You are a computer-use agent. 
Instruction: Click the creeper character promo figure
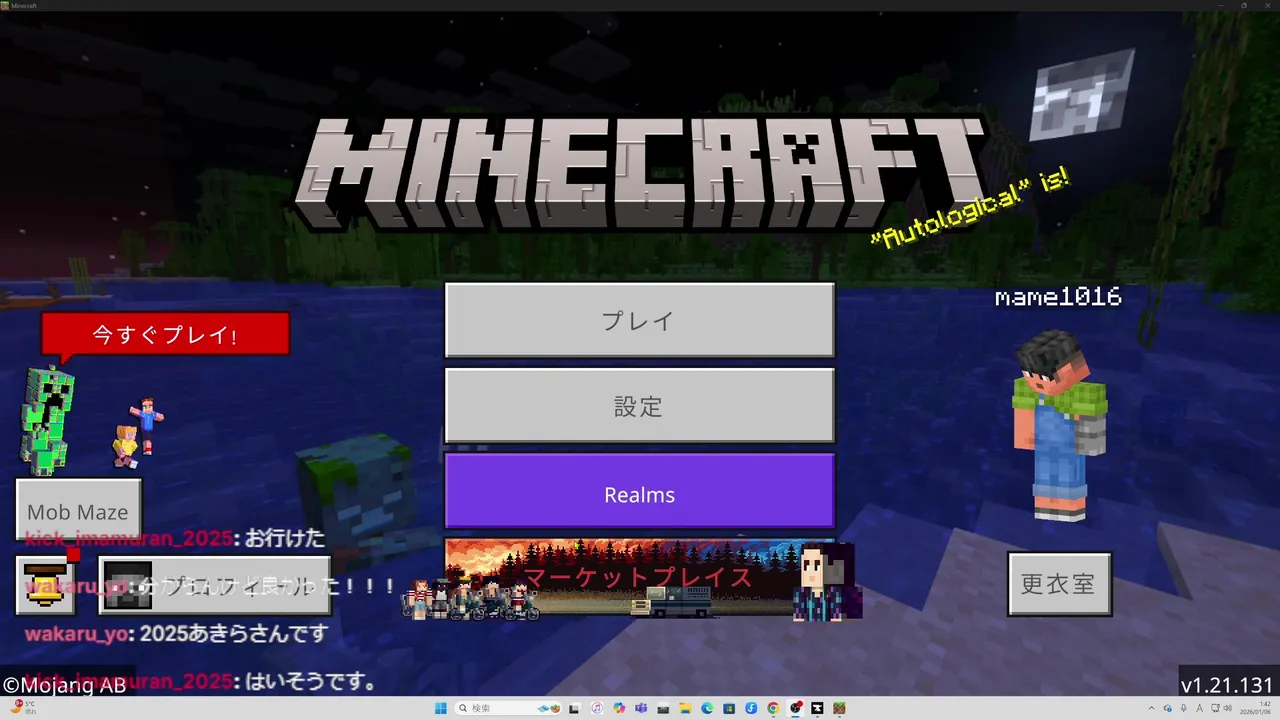point(47,420)
